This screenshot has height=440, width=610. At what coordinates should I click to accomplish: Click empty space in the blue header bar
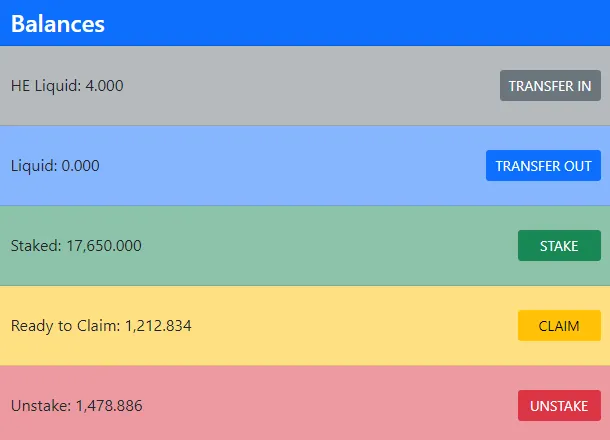tap(350, 23)
